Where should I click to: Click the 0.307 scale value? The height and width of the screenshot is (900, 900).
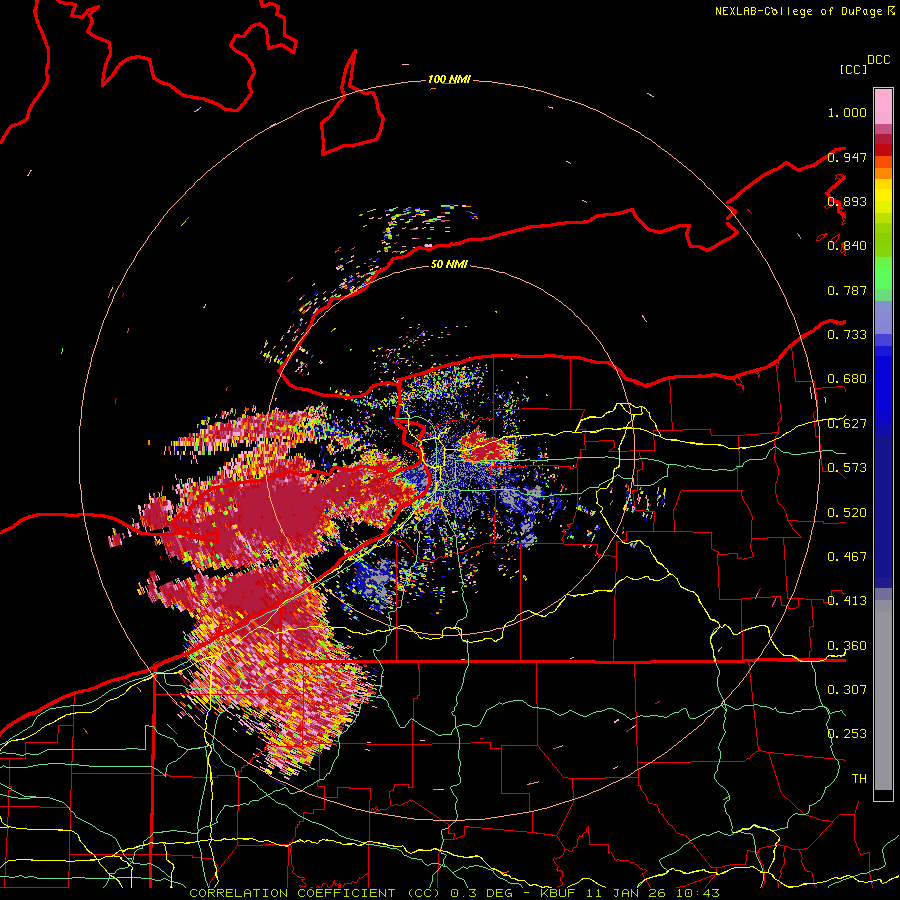pos(847,690)
